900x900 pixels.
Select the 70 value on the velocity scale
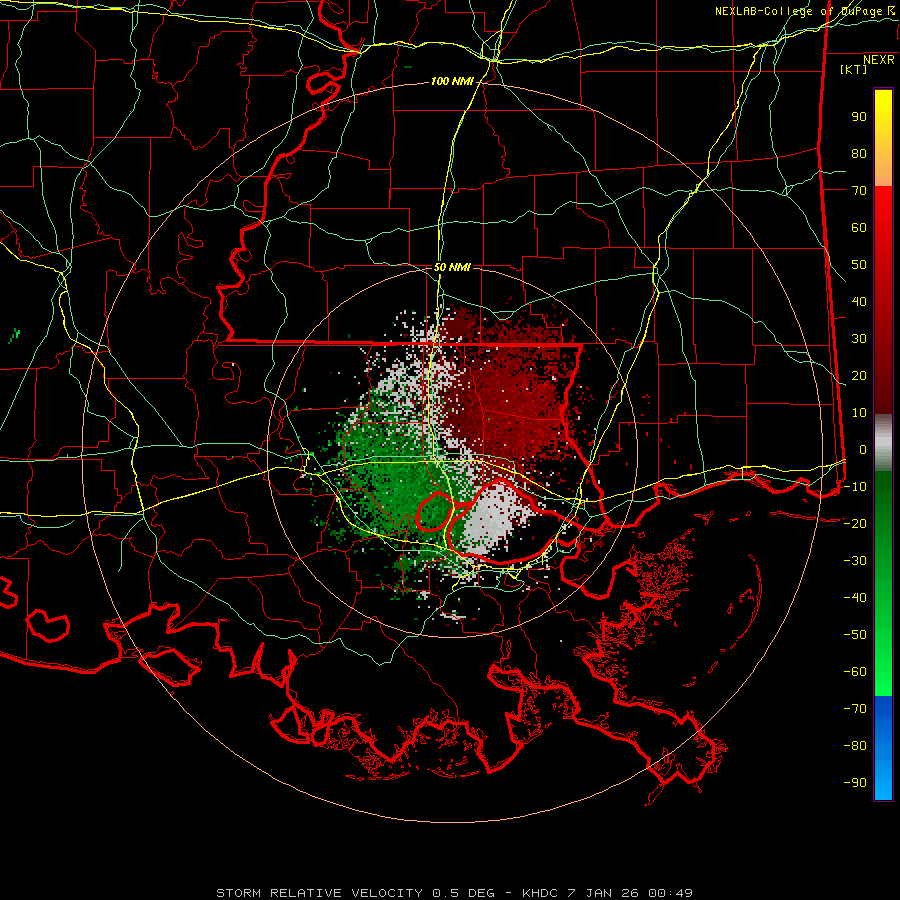click(x=859, y=191)
